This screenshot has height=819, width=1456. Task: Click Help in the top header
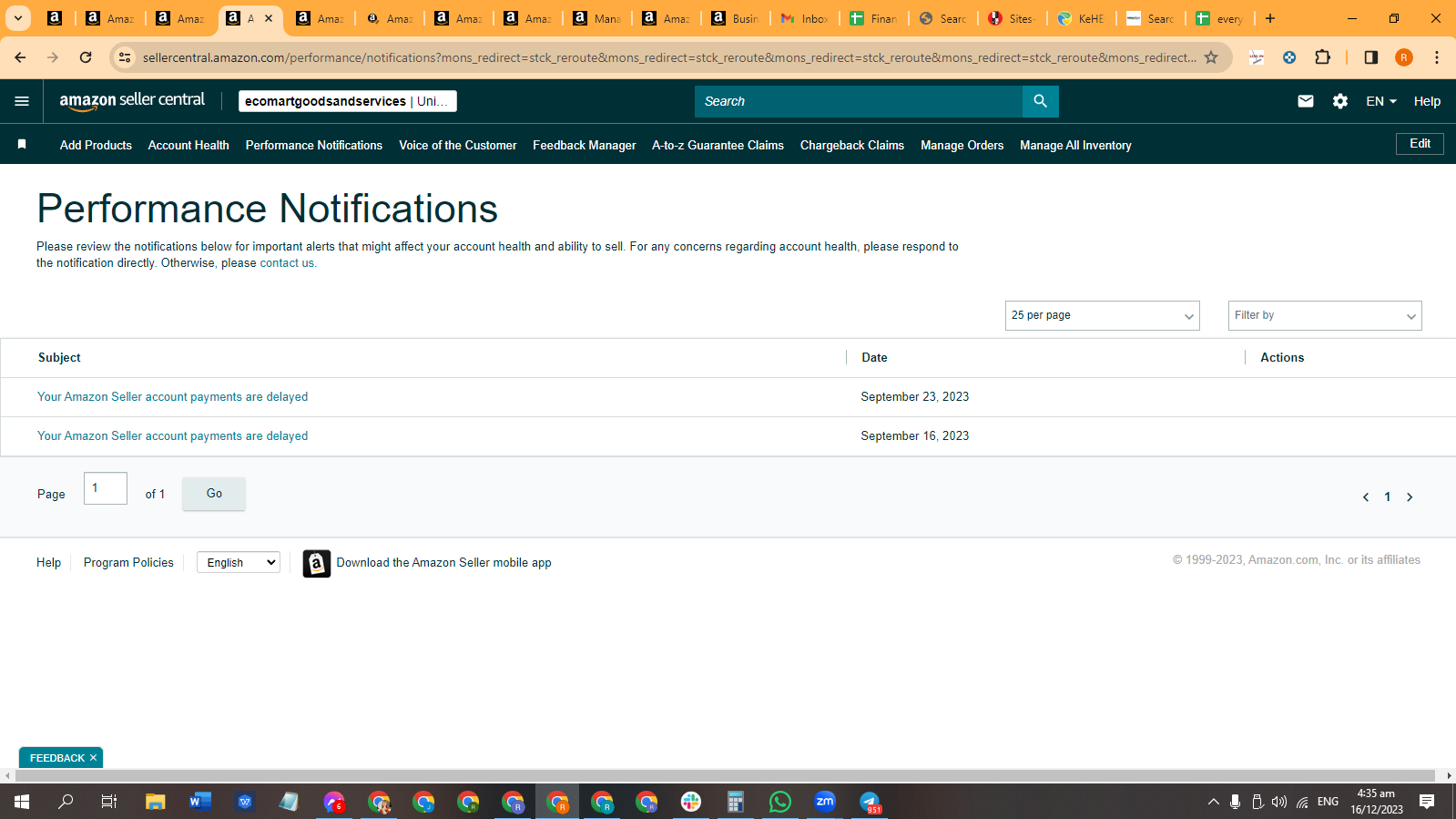point(1427,101)
